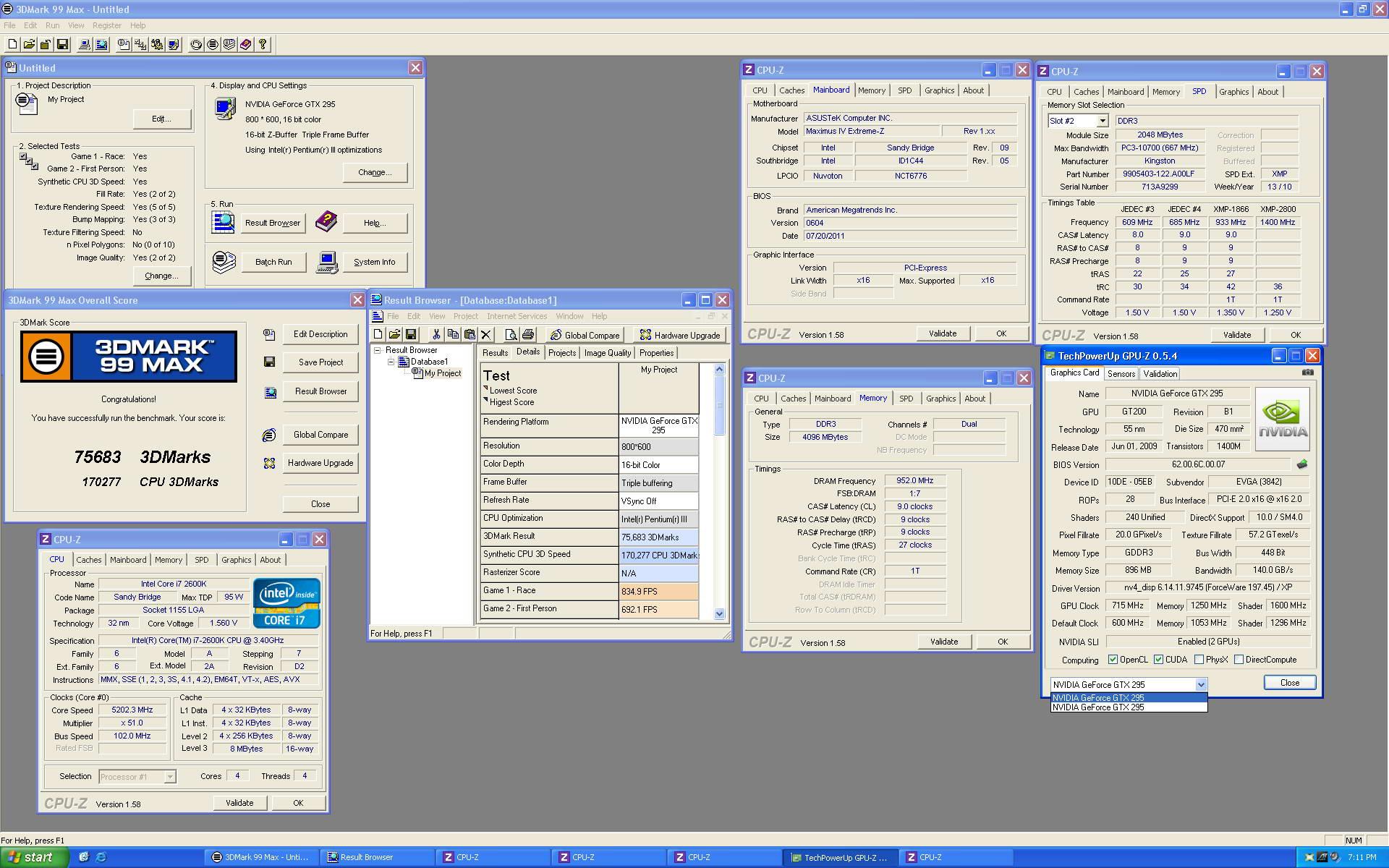Click TechPowerUp GPU-Z taskbar button
The width and height of the screenshot is (1389, 868).
coord(839,857)
